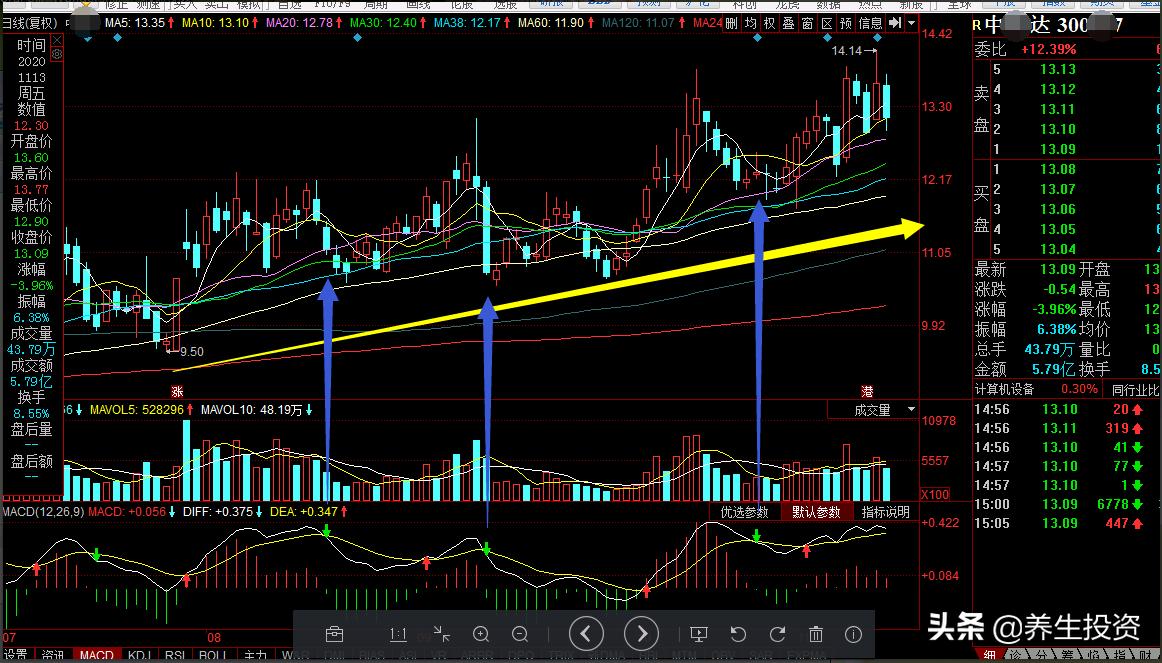Click the MA5: 13.35 legend label

[136, 23]
